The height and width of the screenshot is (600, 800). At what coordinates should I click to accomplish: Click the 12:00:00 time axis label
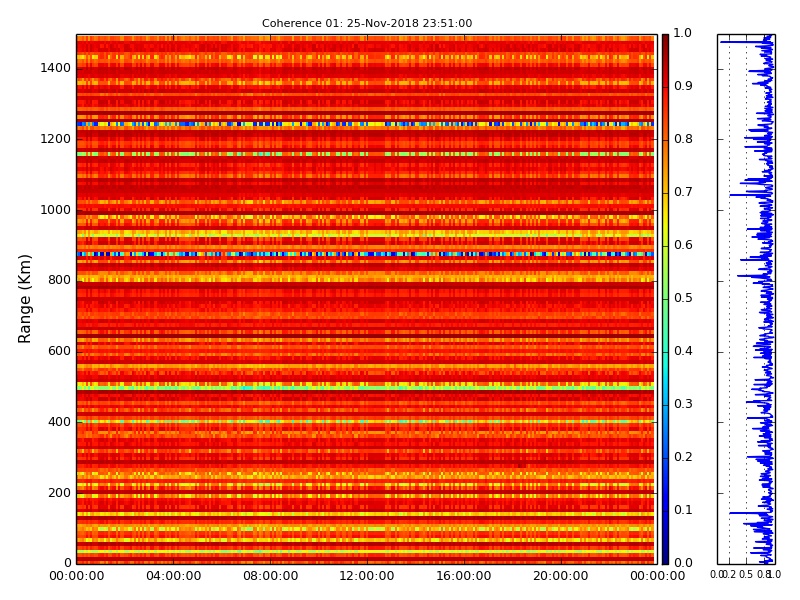pyautogui.click(x=367, y=576)
